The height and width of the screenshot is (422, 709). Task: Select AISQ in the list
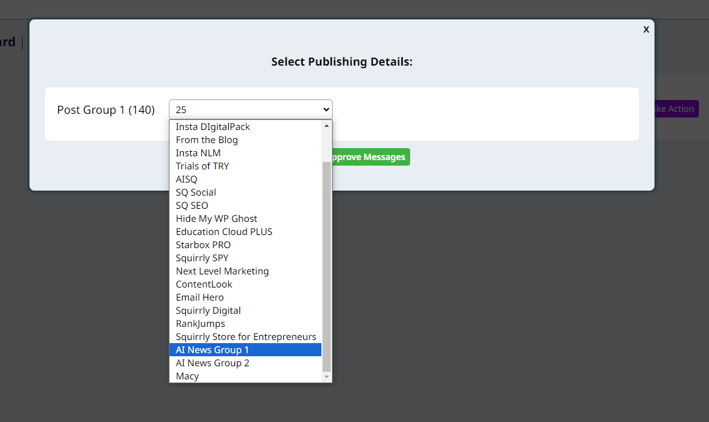187,179
